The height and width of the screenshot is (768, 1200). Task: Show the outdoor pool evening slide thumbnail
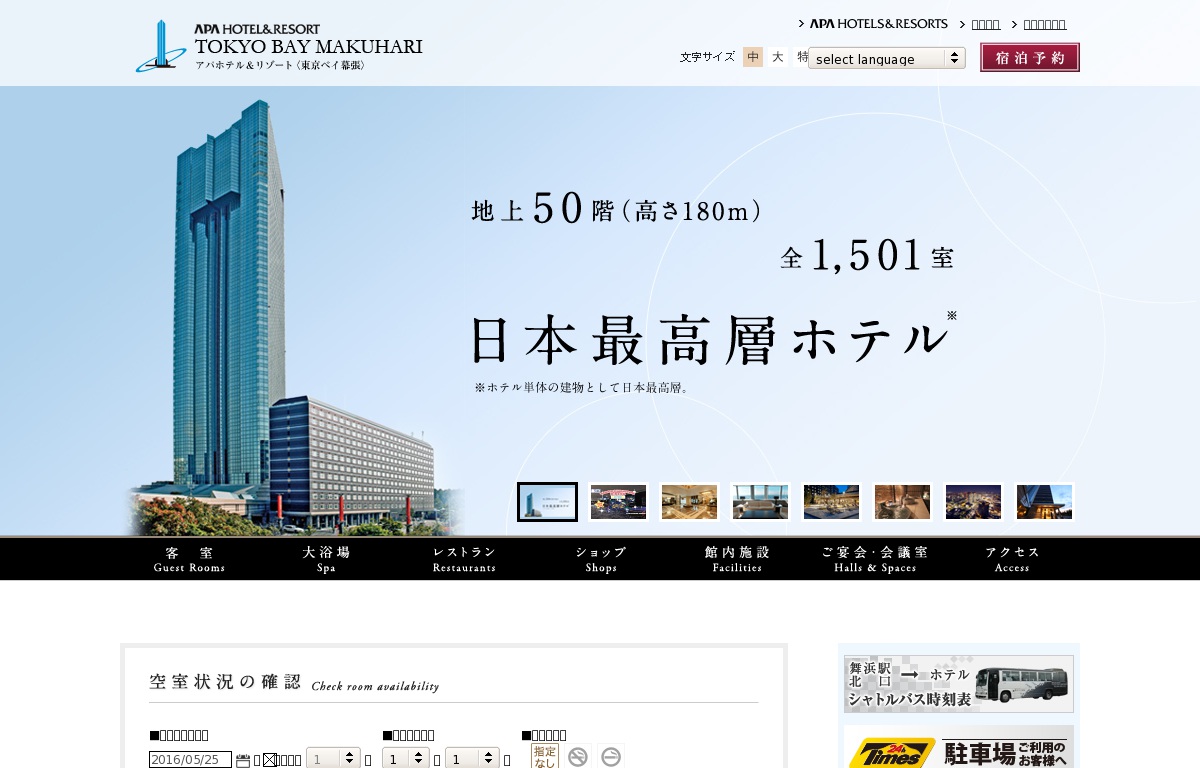[831, 502]
